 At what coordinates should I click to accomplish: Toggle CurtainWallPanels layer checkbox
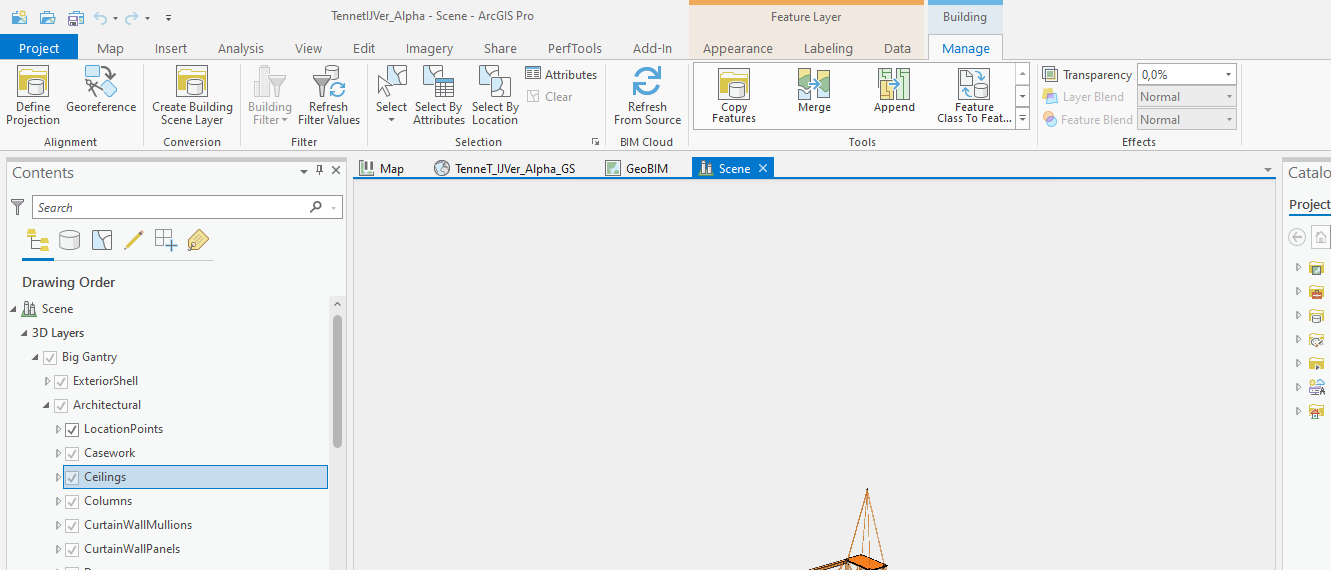tap(72, 549)
